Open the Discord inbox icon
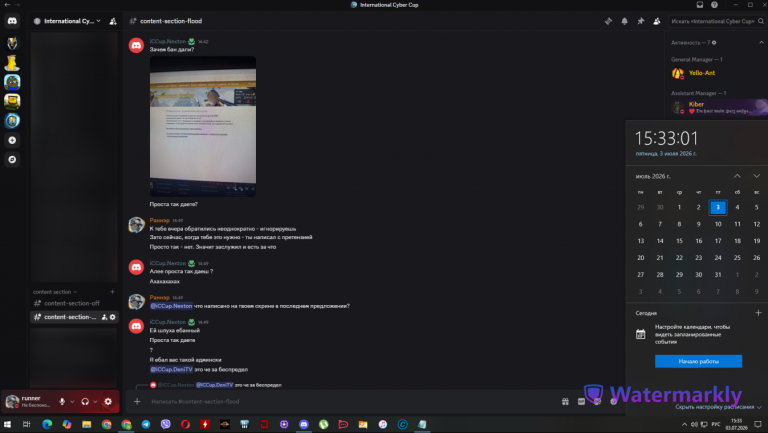This screenshot has width=768, height=433. pos(700,4)
